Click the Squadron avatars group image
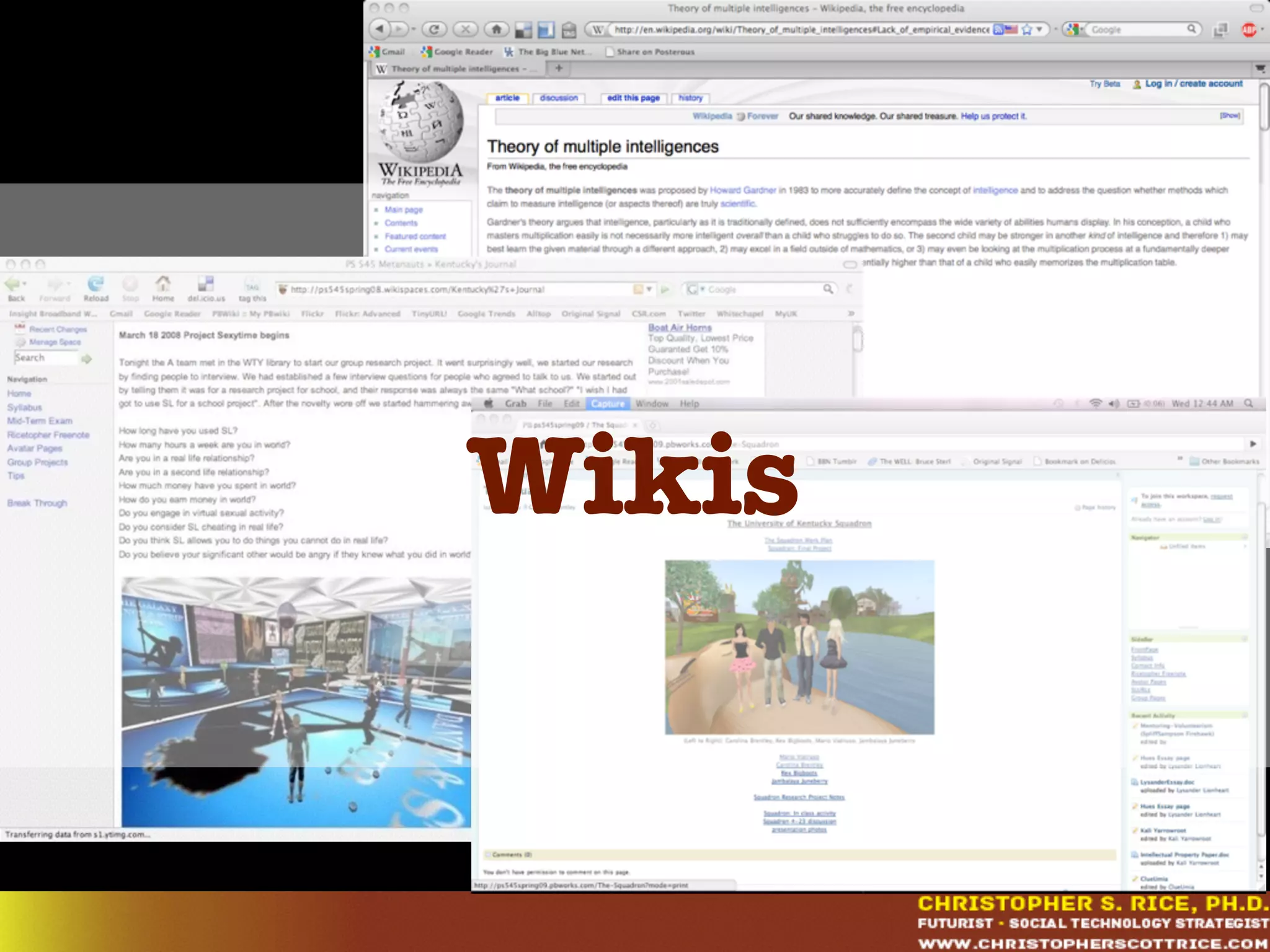 [799, 647]
